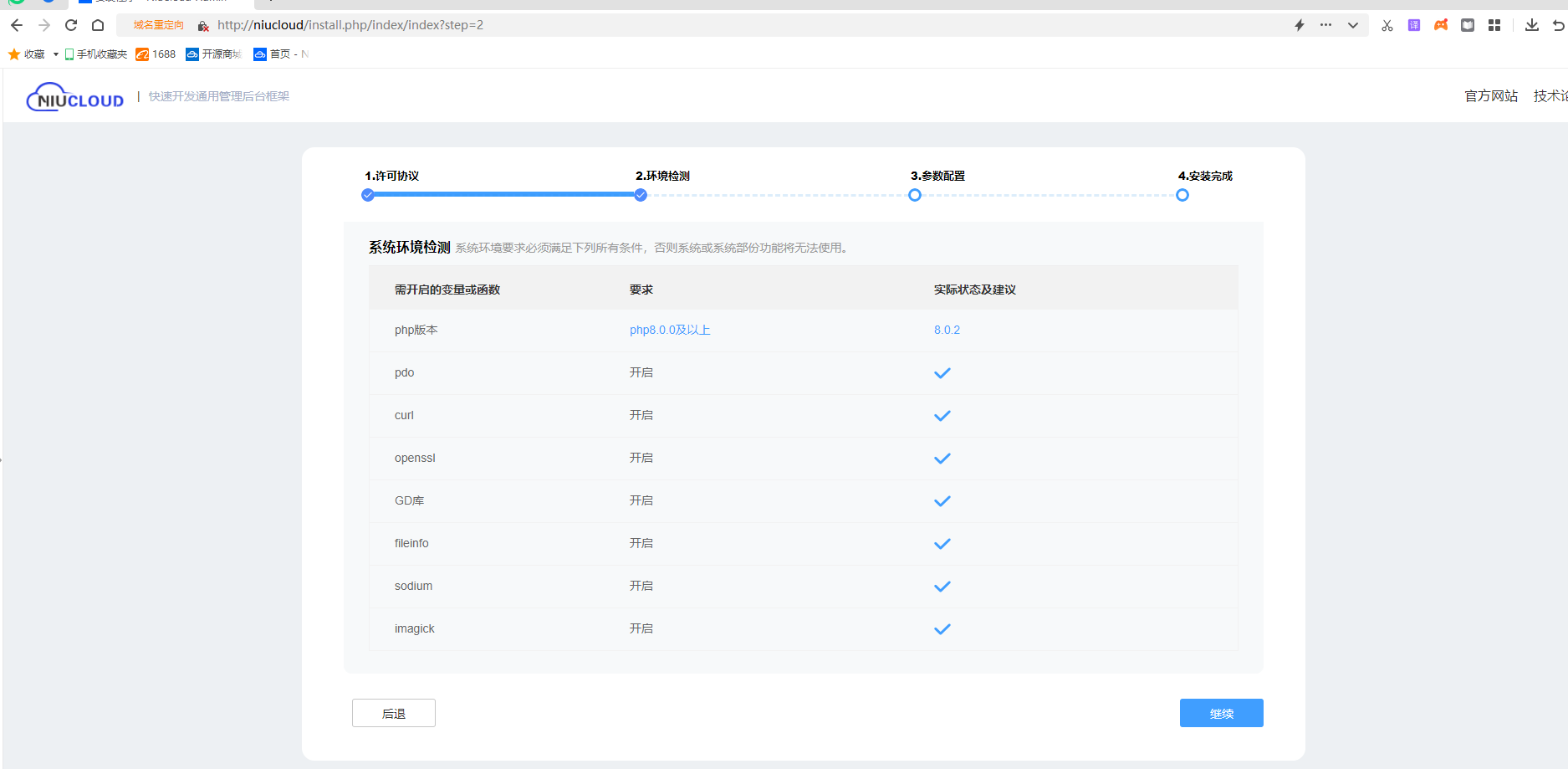
Task: Open the orange game controller icon
Action: [x=1441, y=25]
